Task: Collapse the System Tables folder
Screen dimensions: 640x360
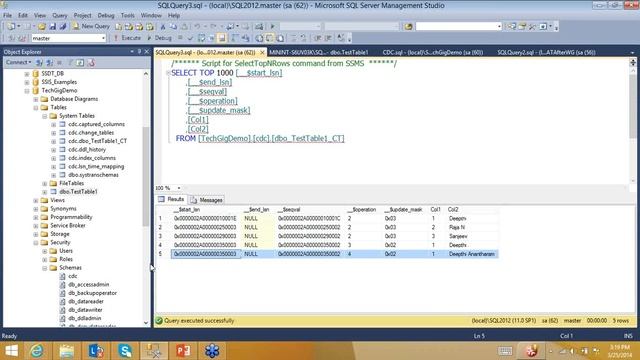Action: coord(44,116)
